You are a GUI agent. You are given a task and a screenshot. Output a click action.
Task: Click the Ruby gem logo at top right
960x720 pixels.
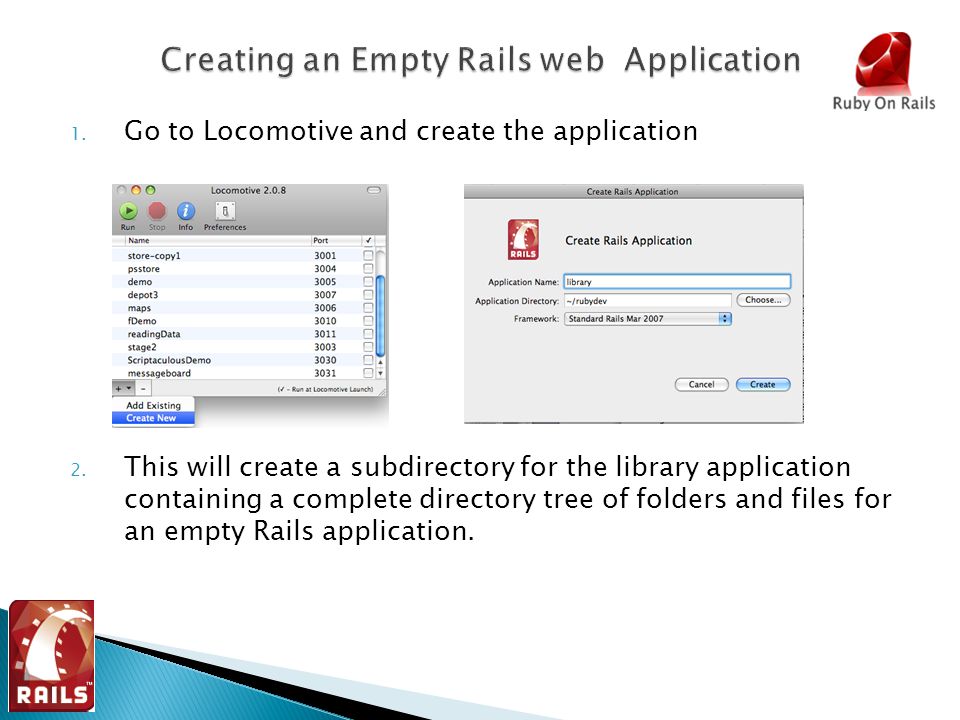[x=883, y=62]
